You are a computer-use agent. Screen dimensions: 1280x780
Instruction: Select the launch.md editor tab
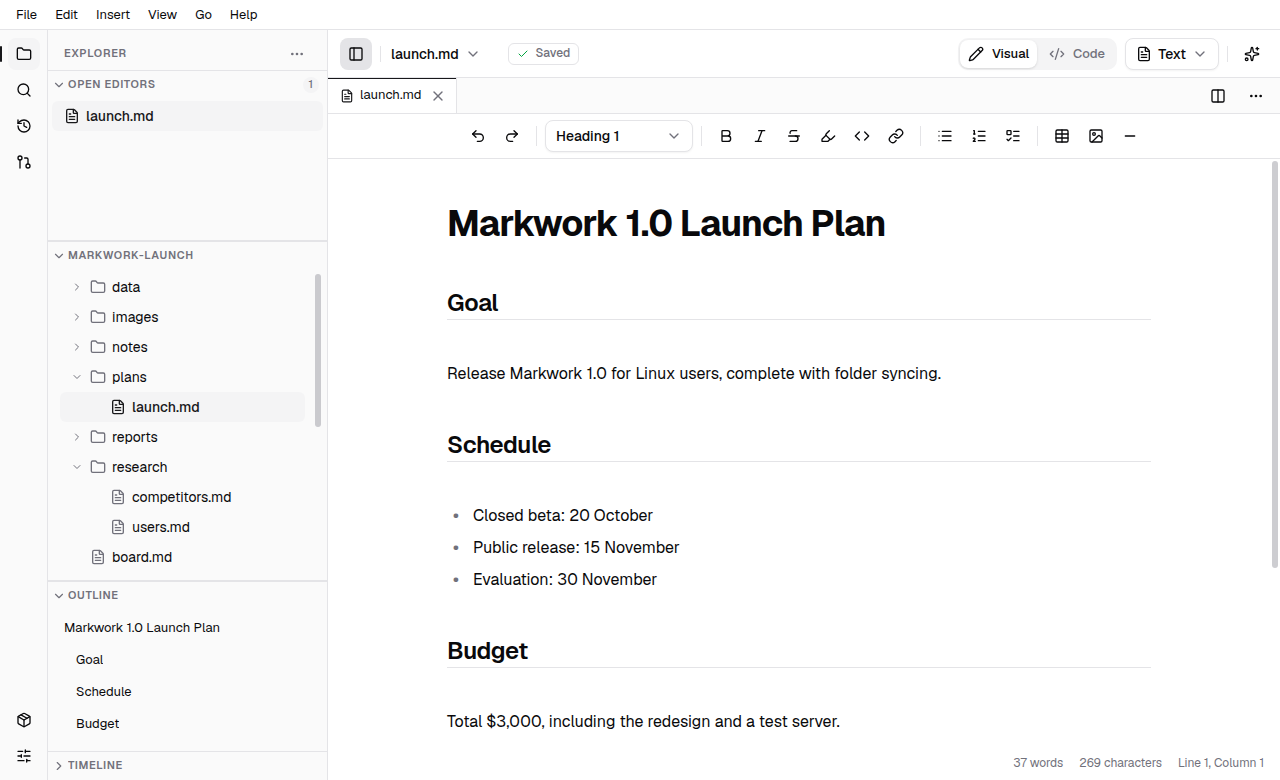pyautogui.click(x=392, y=96)
